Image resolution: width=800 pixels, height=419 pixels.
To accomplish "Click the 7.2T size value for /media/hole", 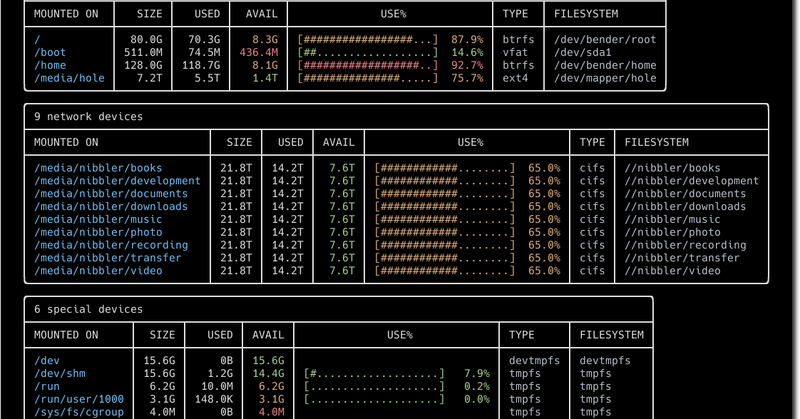I will (149, 78).
